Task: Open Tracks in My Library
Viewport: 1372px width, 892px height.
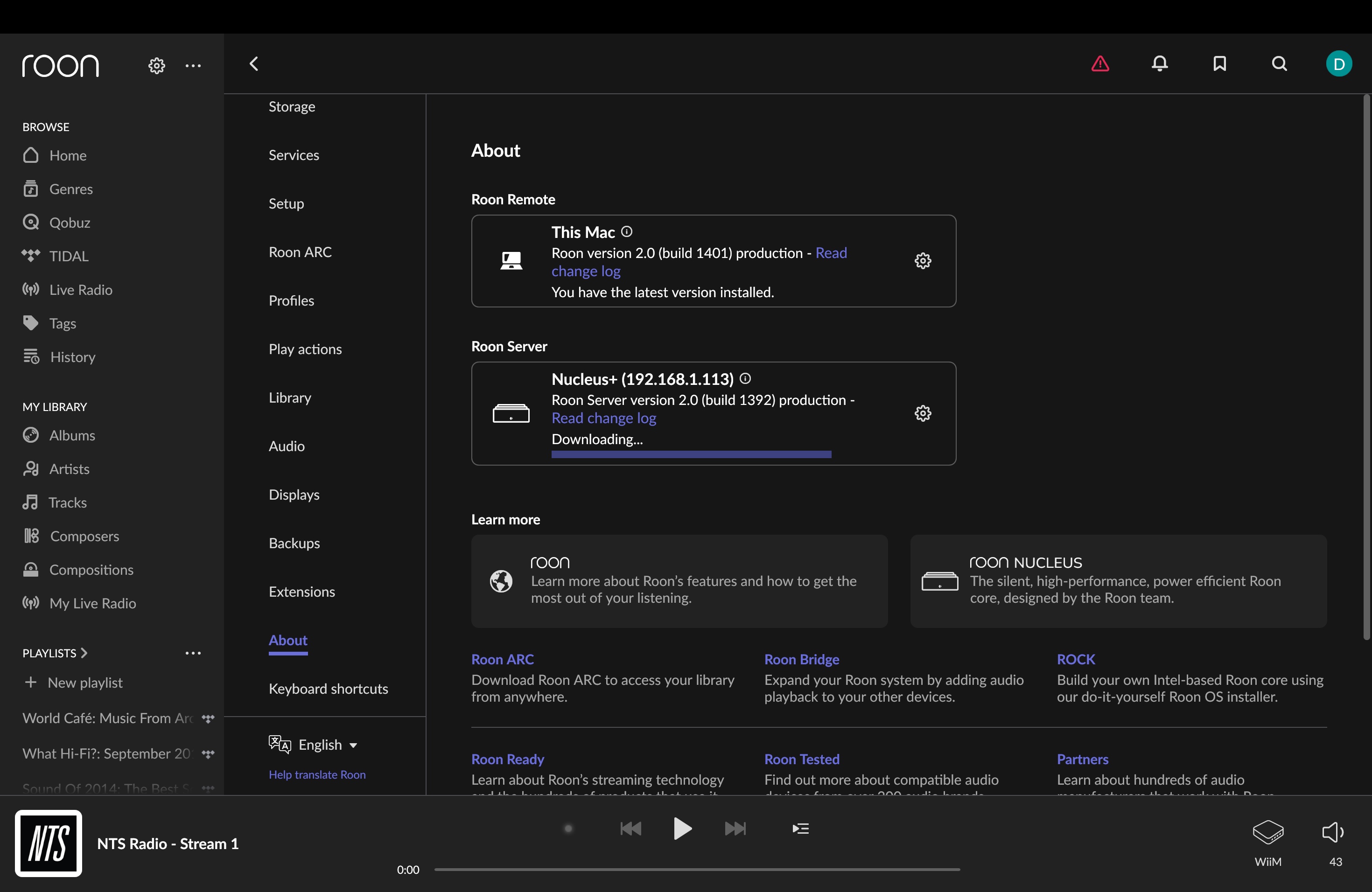Action: [x=55, y=502]
